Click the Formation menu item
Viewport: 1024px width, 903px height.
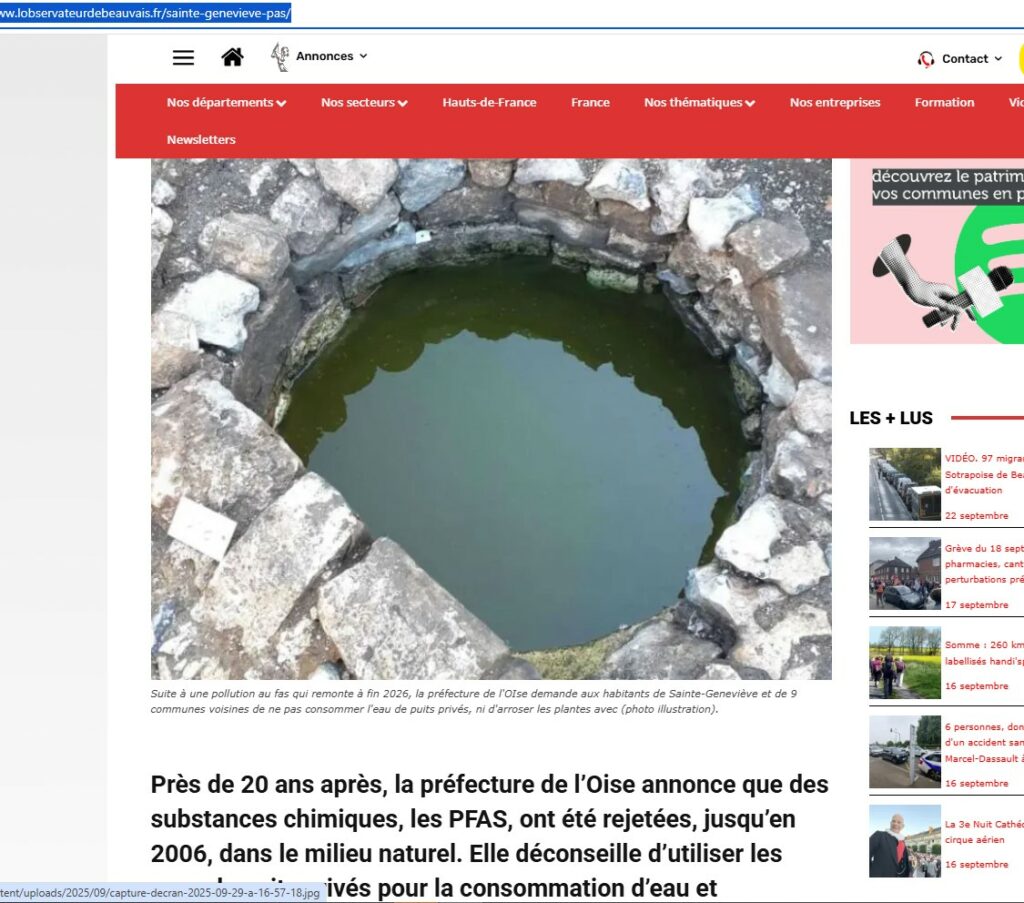944,103
